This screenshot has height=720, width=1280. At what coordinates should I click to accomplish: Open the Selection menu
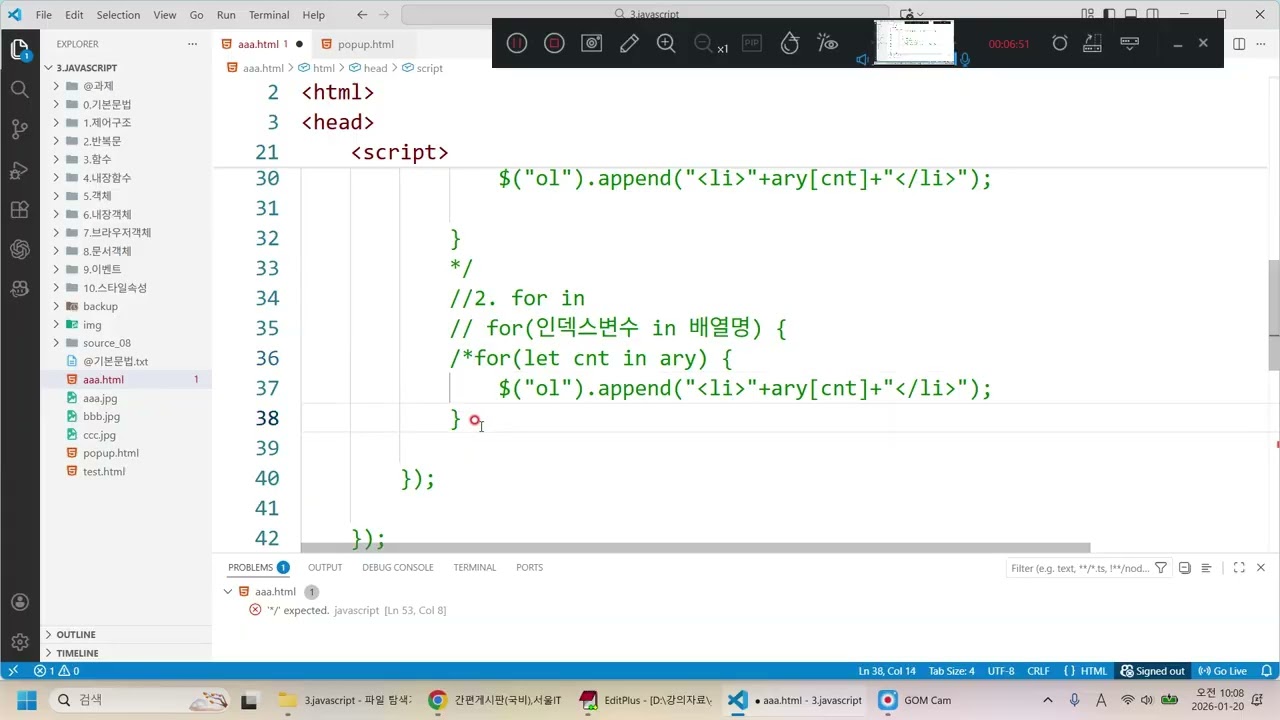(x=118, y=15)
